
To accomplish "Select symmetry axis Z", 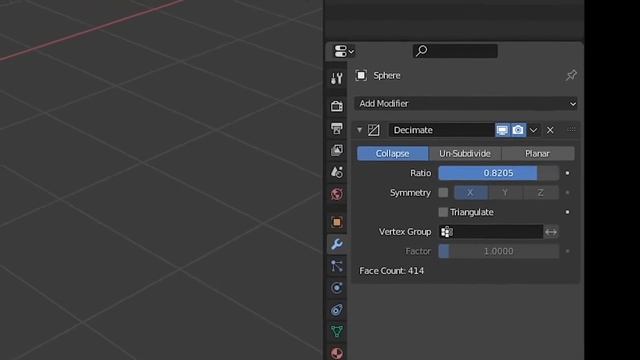I will 540,193.
